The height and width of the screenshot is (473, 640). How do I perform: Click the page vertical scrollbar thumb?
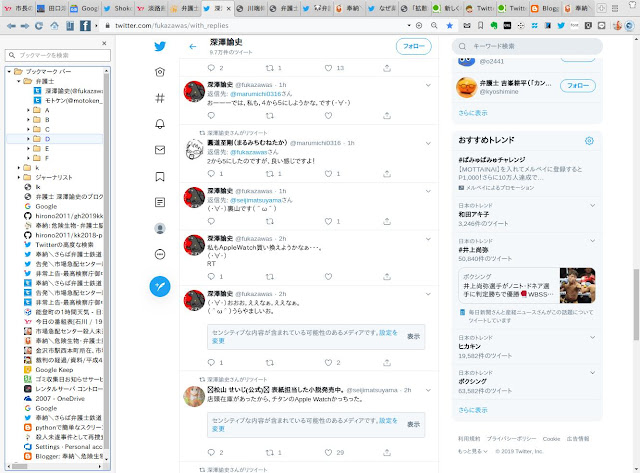(636, 304)
